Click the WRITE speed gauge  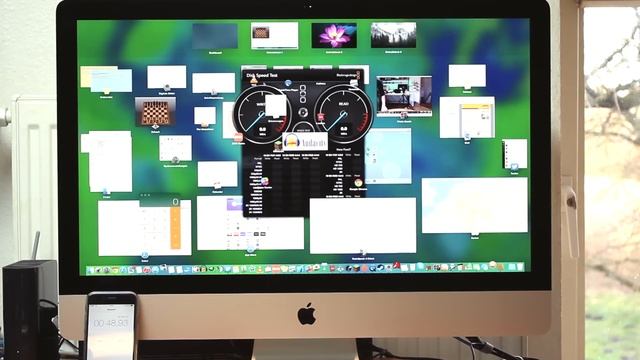262,114
